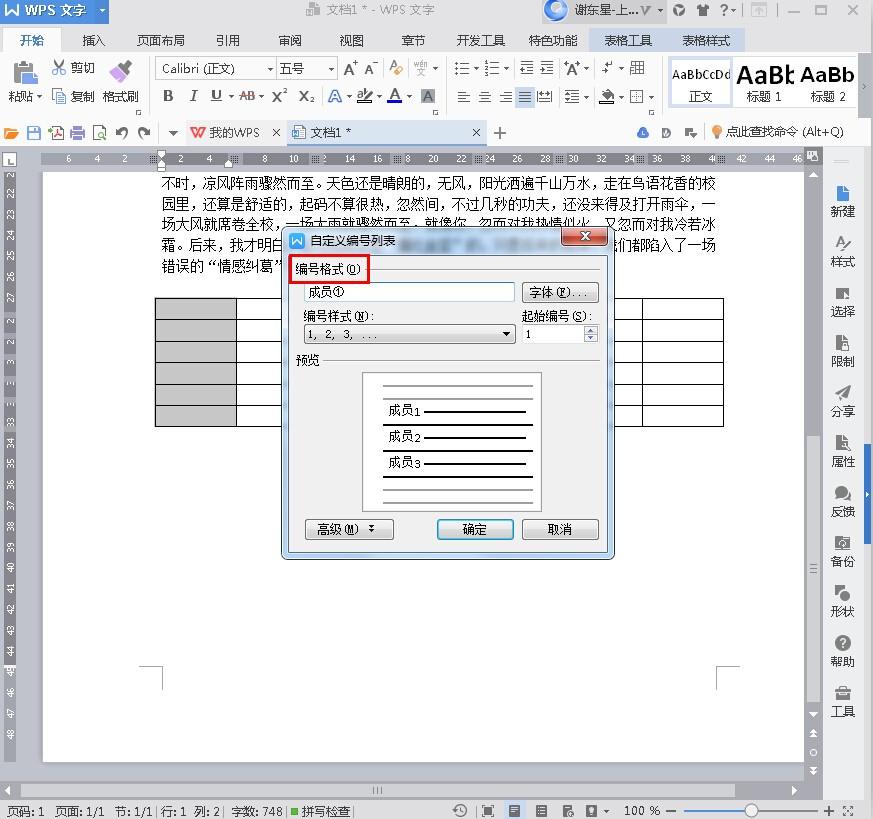Click the Paste clipboard icon
873x819 pixels.
(22, 72)
